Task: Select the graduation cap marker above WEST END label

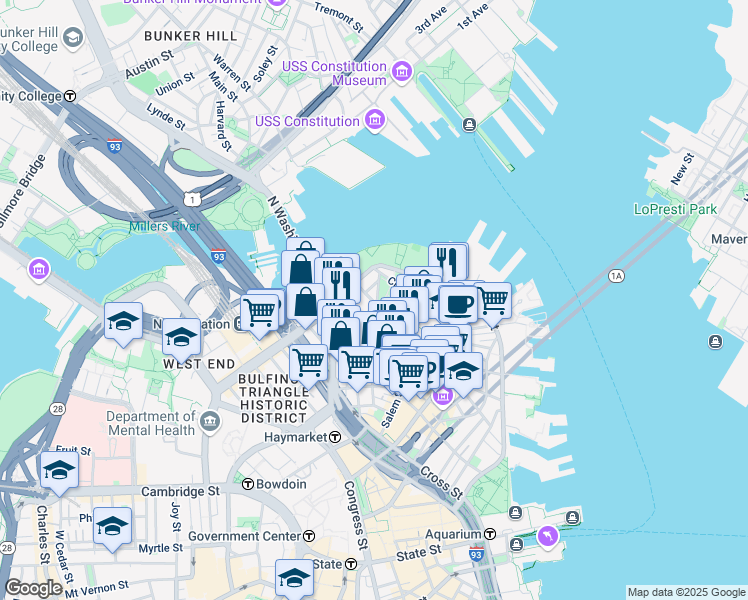Action: click(x=181, y=340)
